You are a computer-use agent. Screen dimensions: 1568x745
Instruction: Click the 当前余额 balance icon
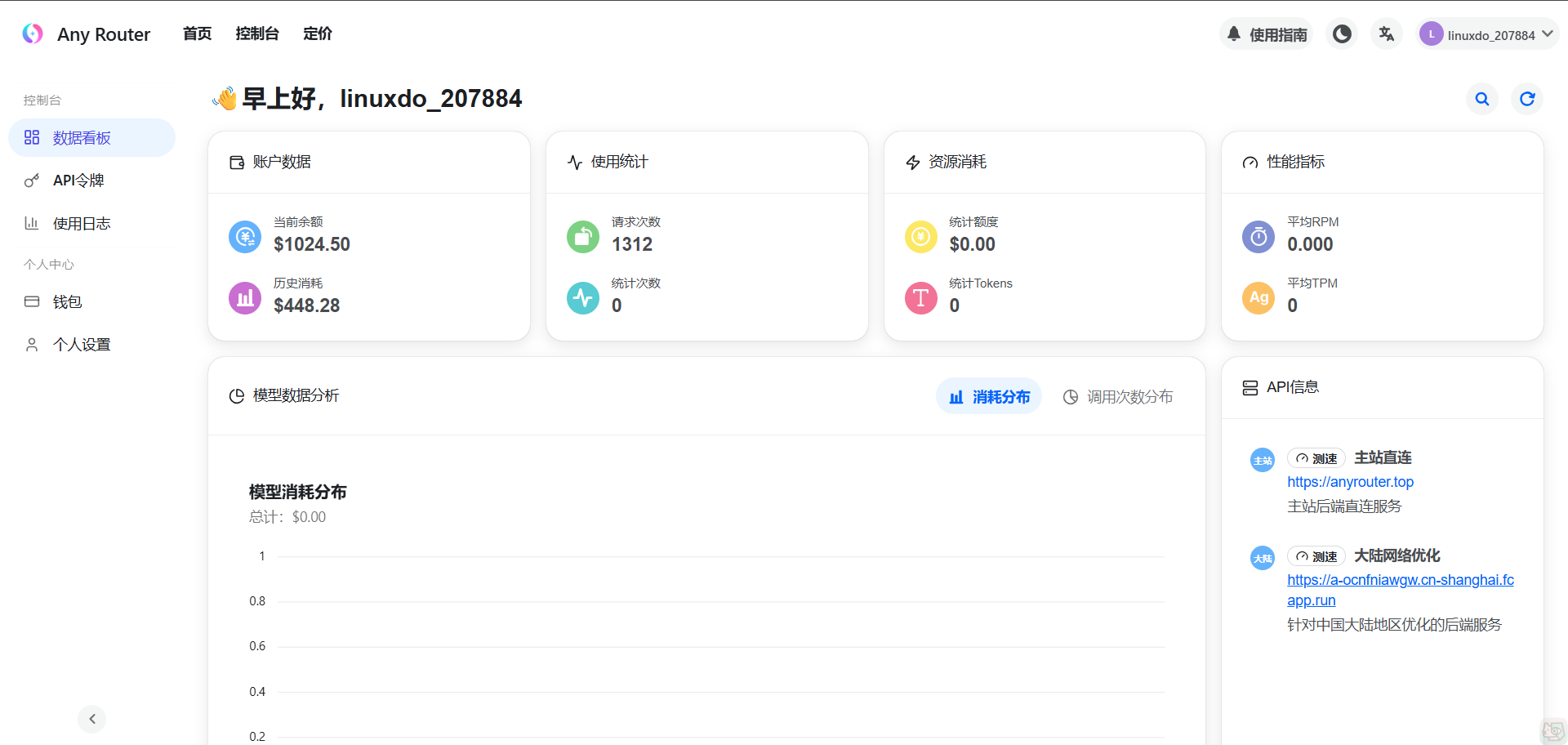pyautogui.click(x=245, y=237)
